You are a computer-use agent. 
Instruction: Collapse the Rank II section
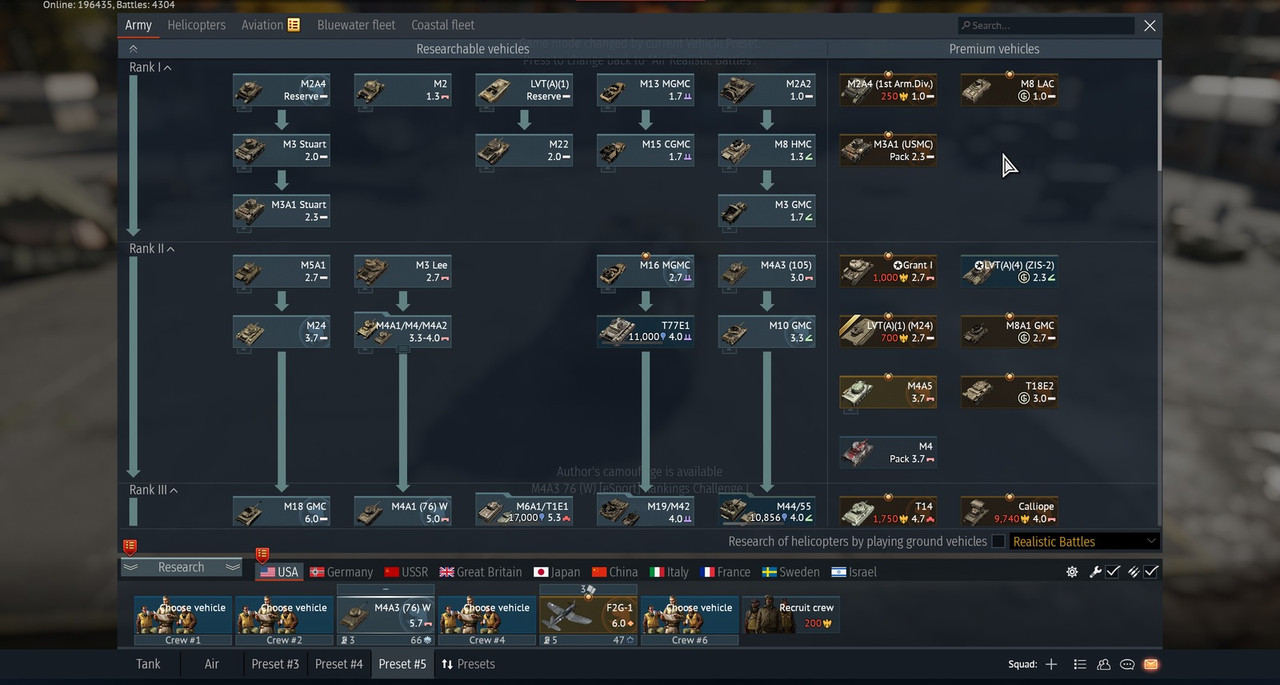tap(152, 249)
